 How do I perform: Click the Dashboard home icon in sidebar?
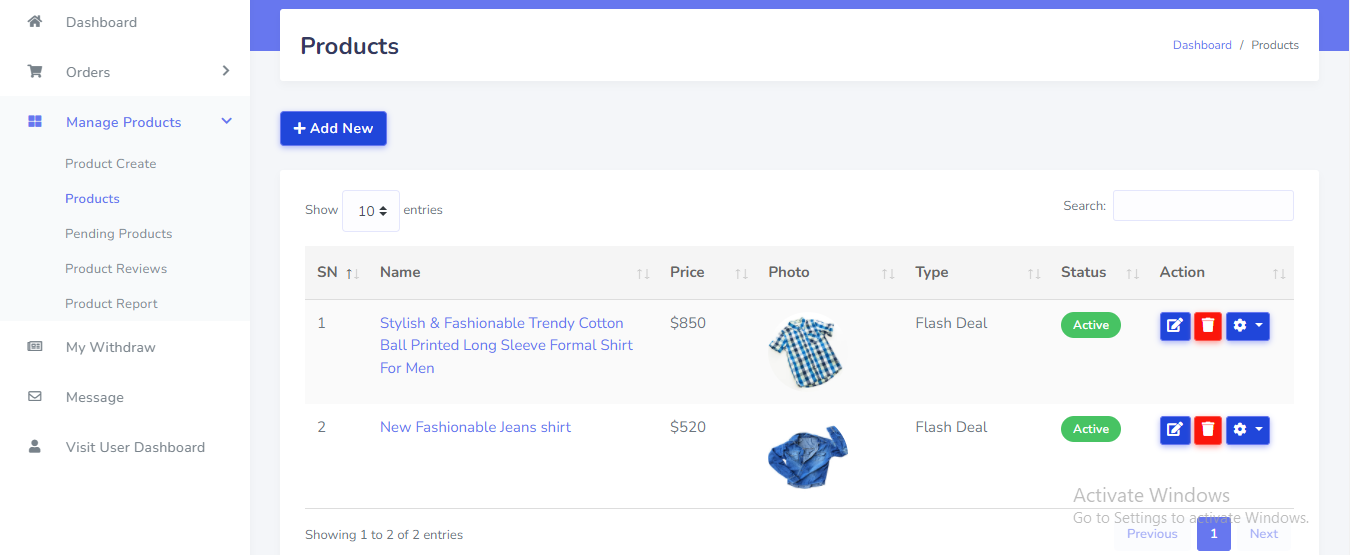[35, 22]
